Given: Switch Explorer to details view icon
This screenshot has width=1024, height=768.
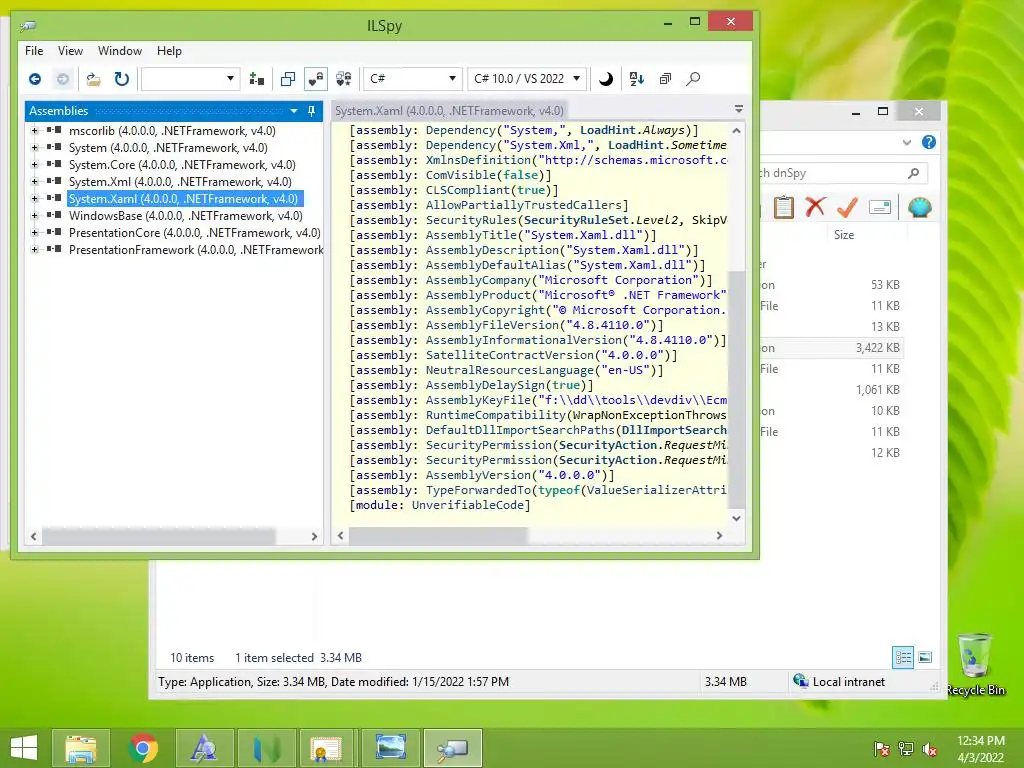Looking at the screenshot, I should 903,658.
